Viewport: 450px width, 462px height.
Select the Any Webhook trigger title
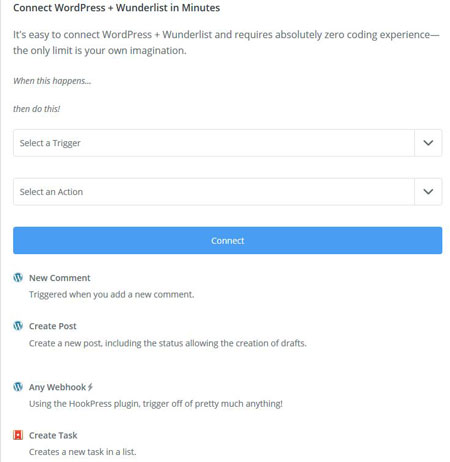(57, 387)
